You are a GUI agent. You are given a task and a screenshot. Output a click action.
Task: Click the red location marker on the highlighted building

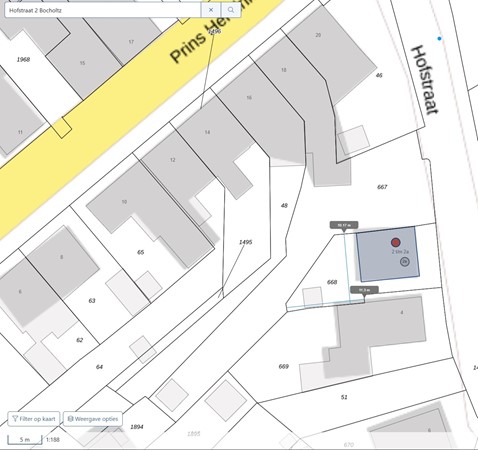(395, 242)
